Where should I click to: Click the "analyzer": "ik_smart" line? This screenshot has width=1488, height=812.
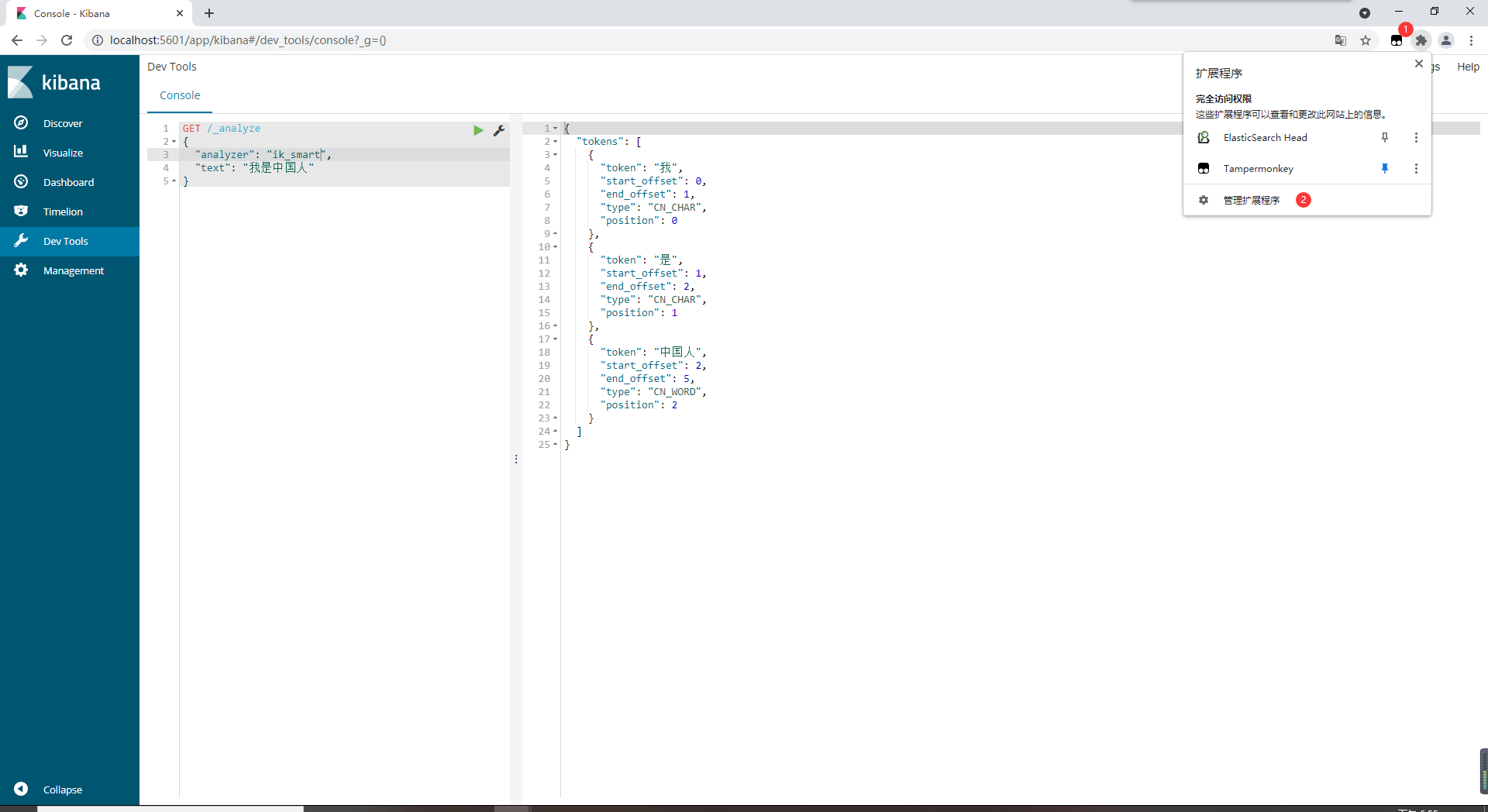(263, 155)
